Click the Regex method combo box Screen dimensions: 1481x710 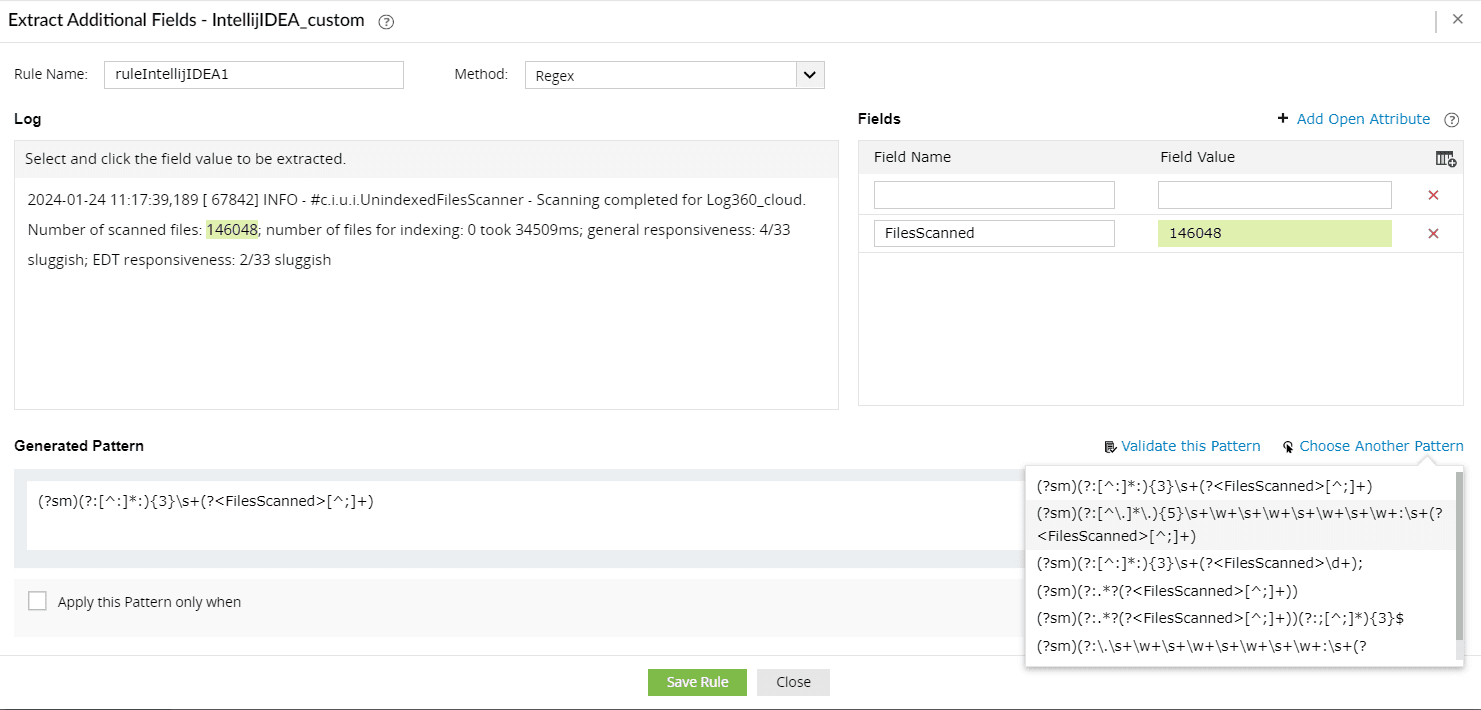coord(661,75)
